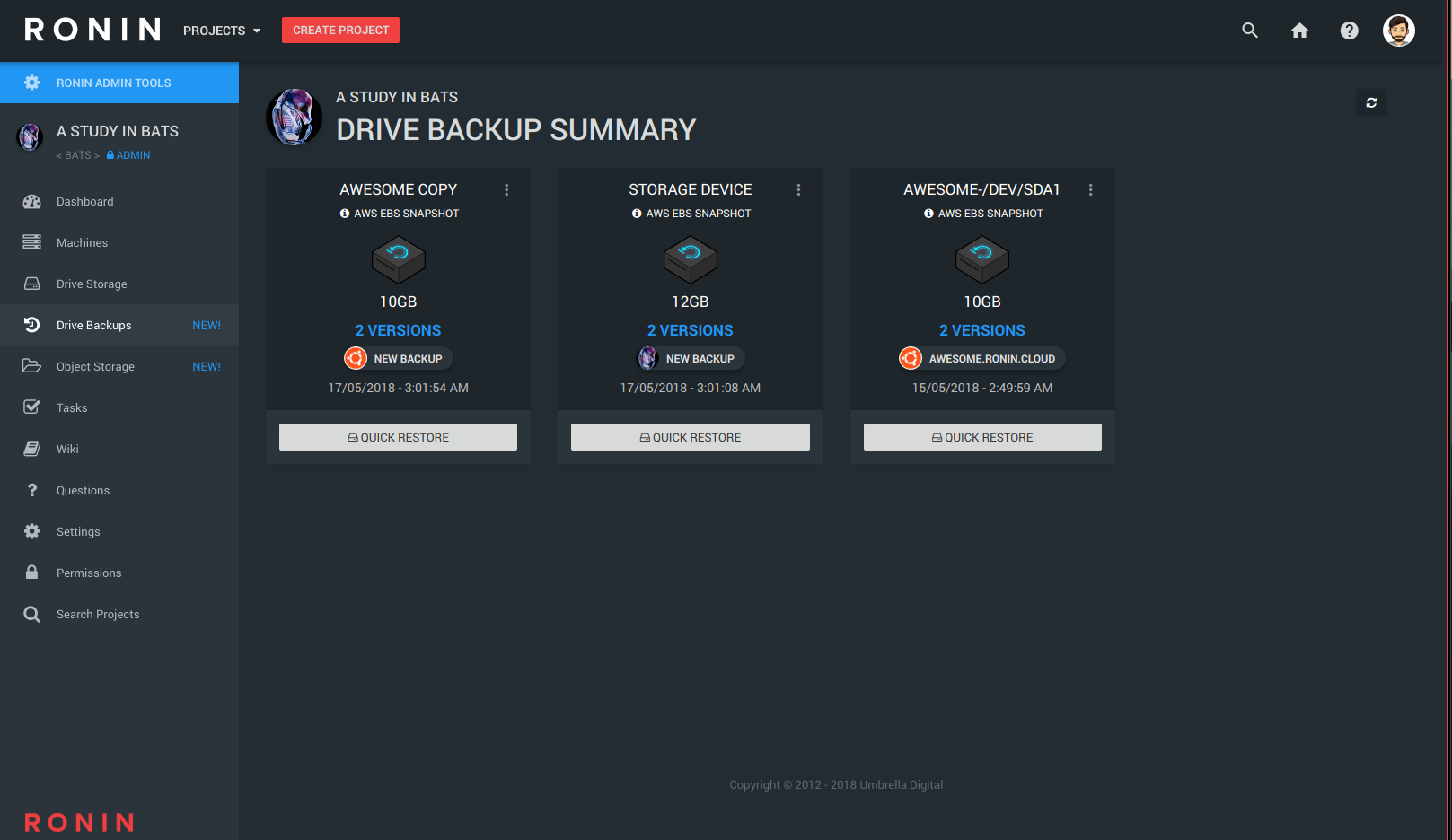Open Settings in the sidebar
The width and height of the screenshot is (1452, 840).
(x=119, y=531)
